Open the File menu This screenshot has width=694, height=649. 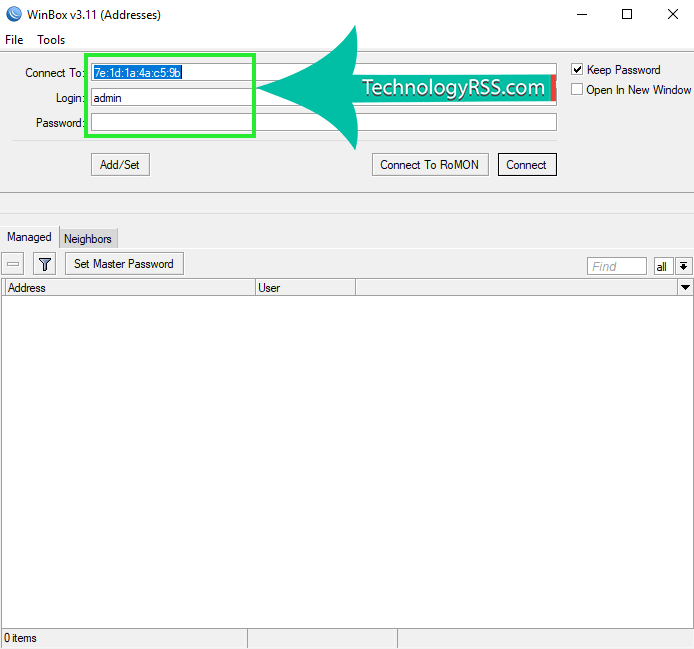coord(14,40)
